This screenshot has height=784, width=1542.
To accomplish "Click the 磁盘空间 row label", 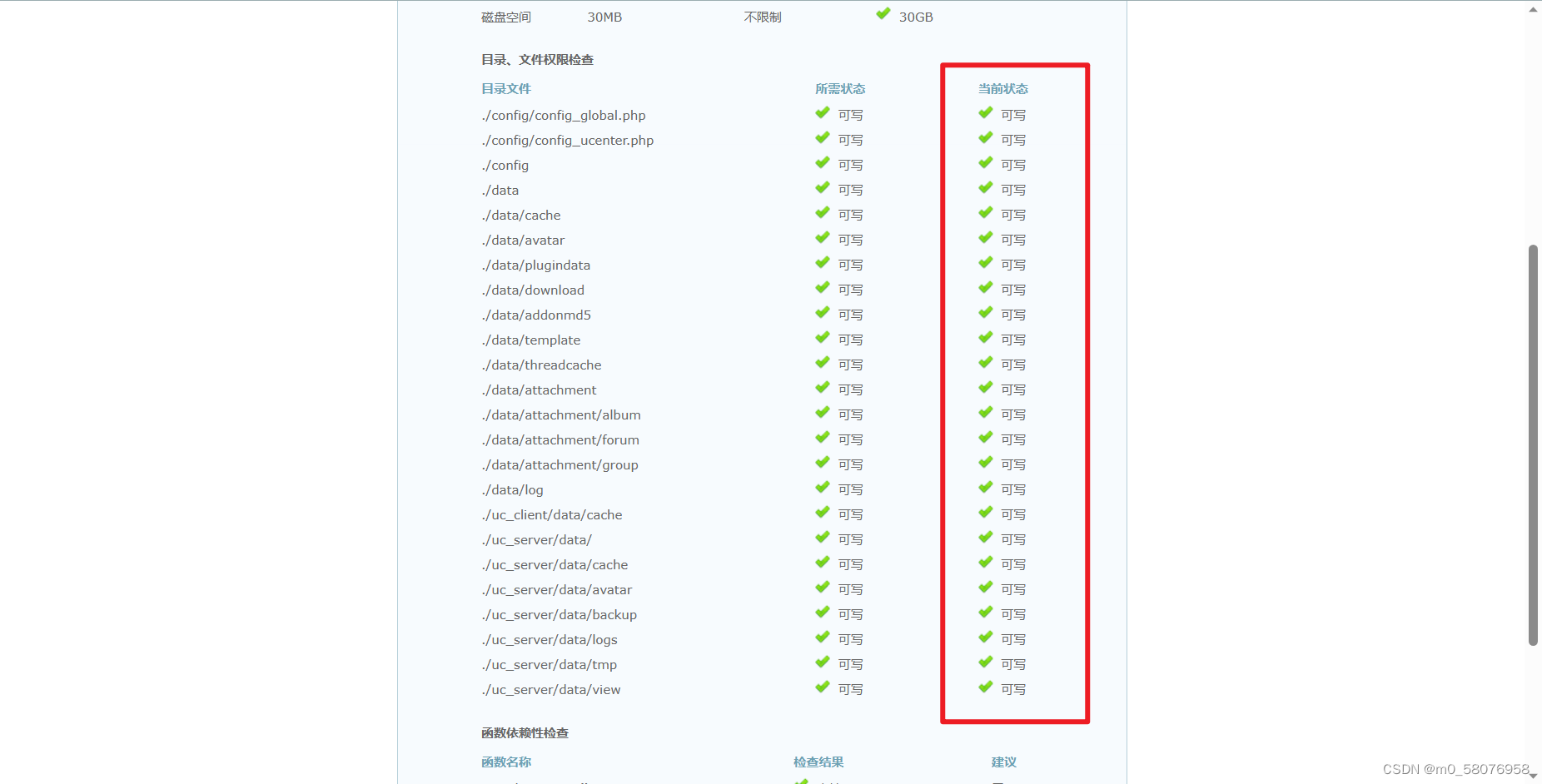I will 506,17.
